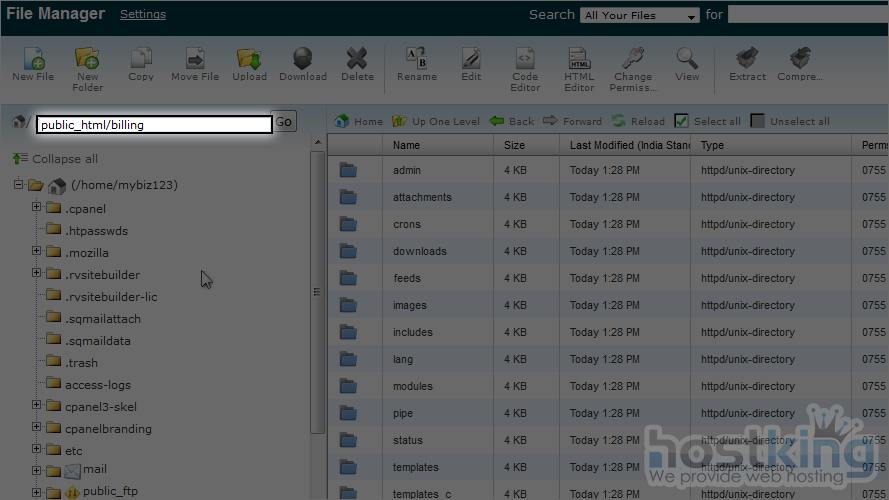Click the Download toolbar icon
The height and width of the screenshot is (500, 889).
[302, 59]
